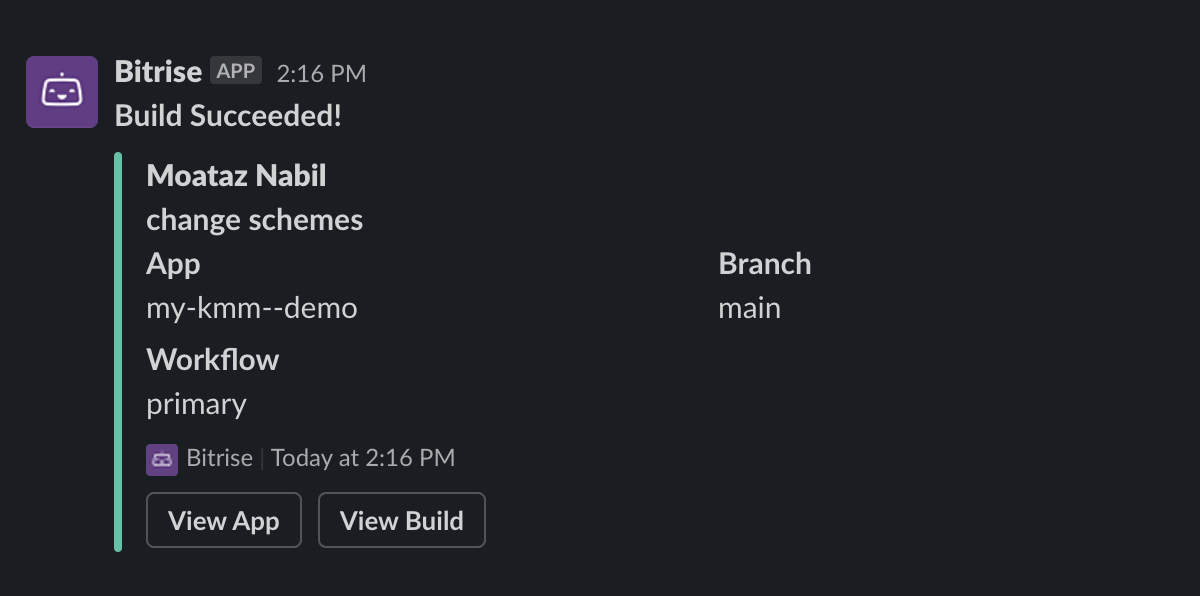This screenshot has width=1200, height=596.
Task: Click the APP badge beside Bitrise
Action: coord(236,71)
